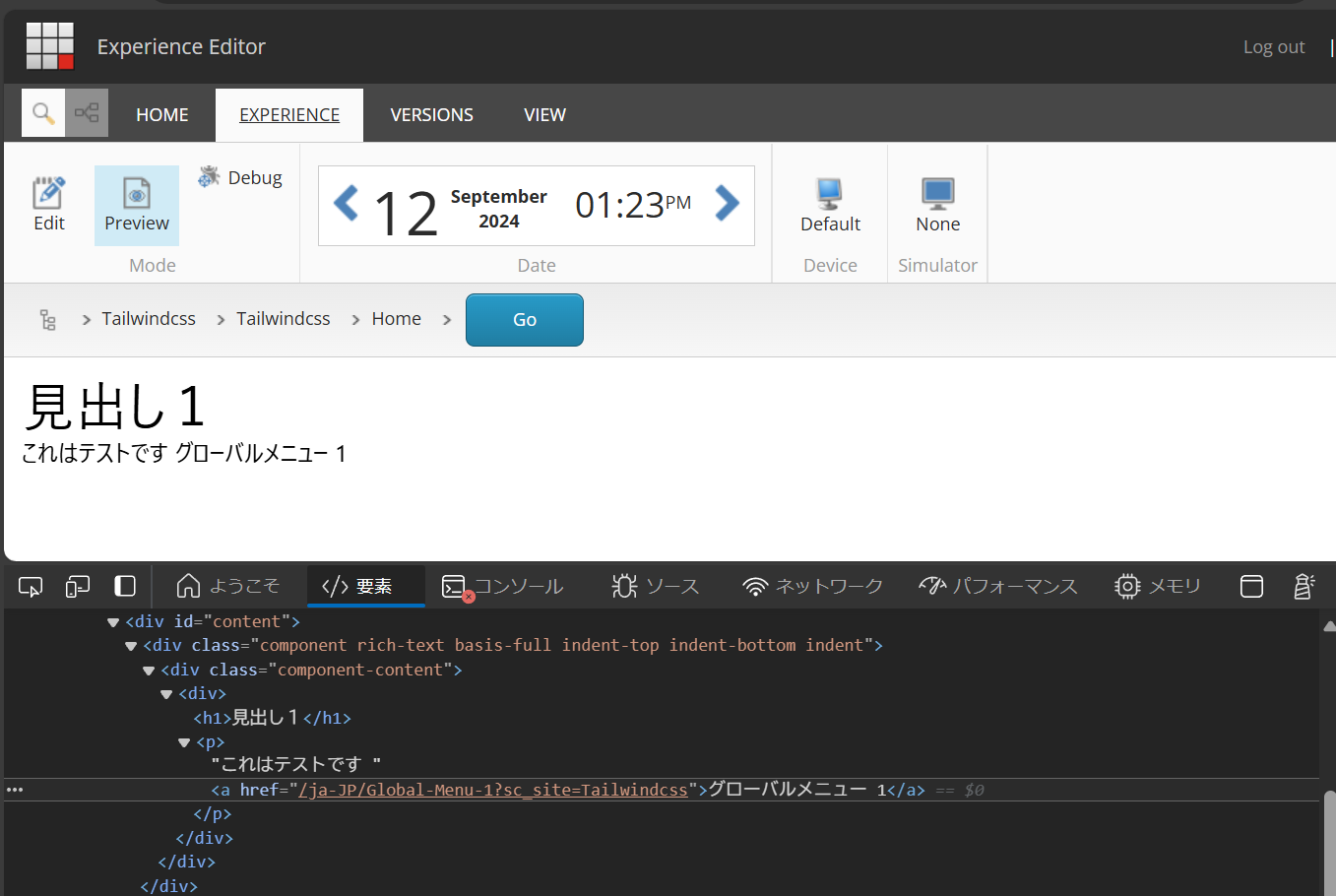
Task: Open the Lighthouse icon in DevTools
Action: point(1304,587)
